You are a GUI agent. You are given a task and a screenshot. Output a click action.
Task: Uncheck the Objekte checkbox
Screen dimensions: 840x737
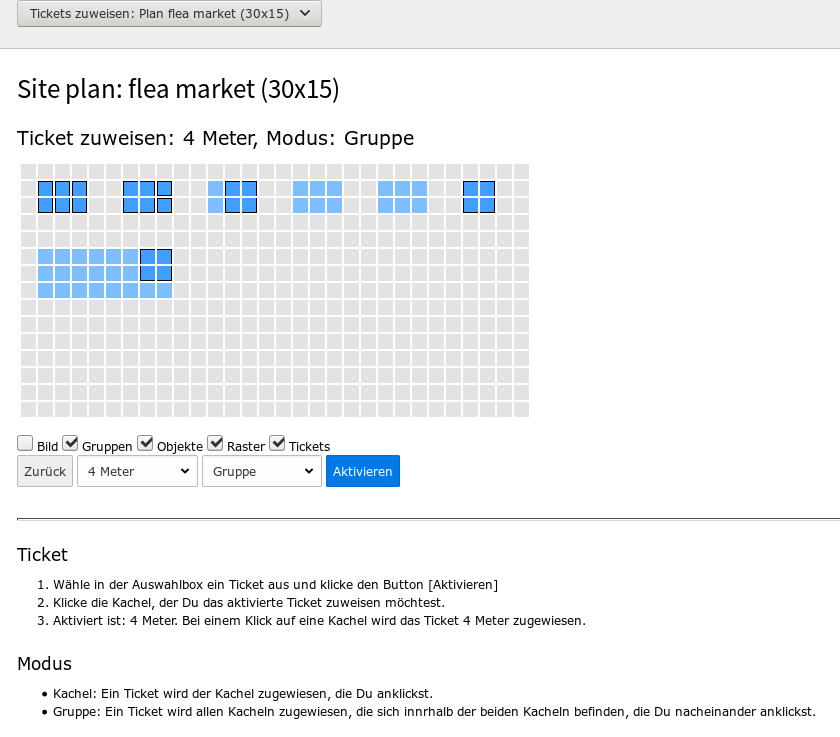click(145, 443)
